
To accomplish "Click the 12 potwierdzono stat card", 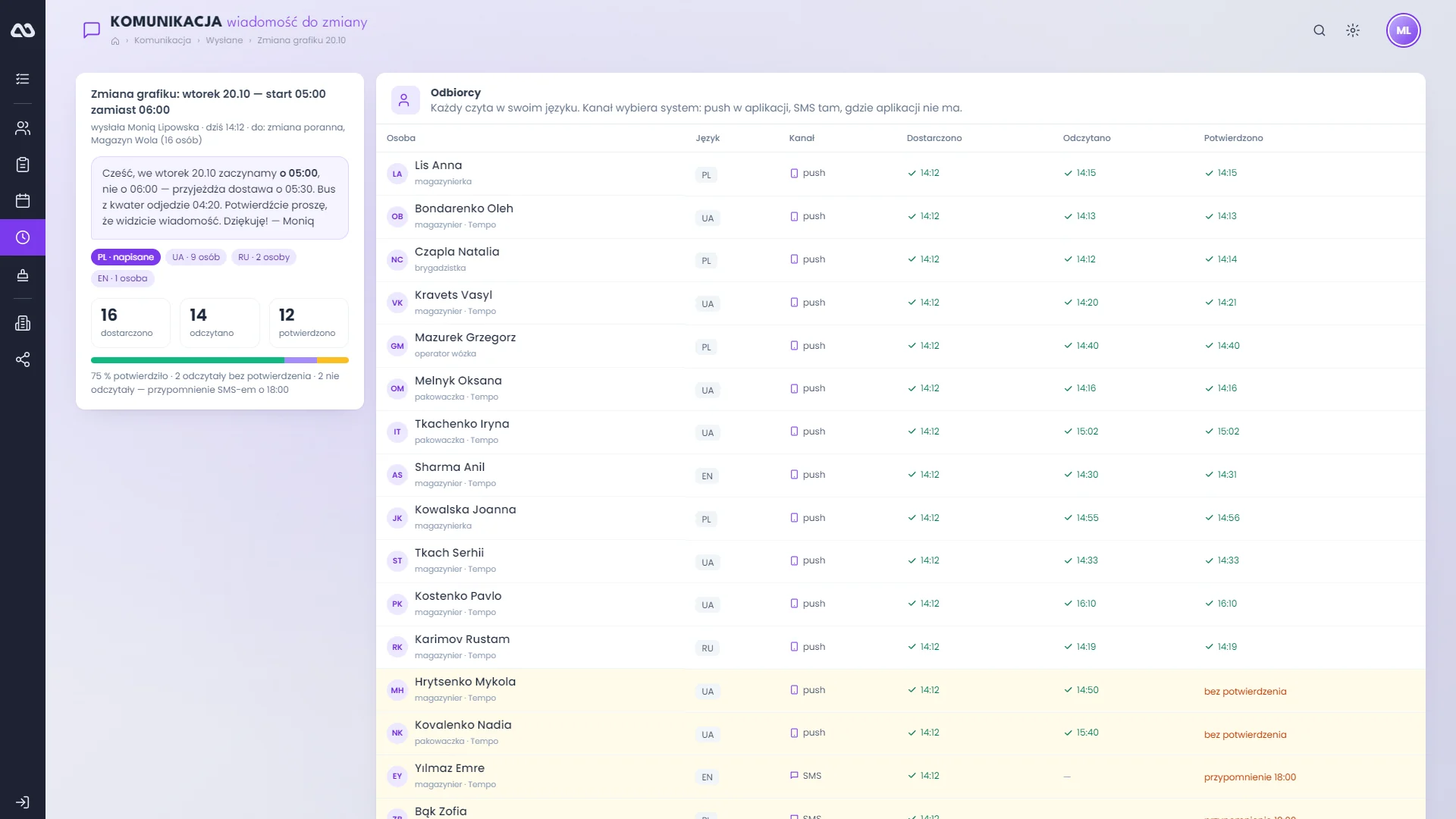I will pos(309,323).
